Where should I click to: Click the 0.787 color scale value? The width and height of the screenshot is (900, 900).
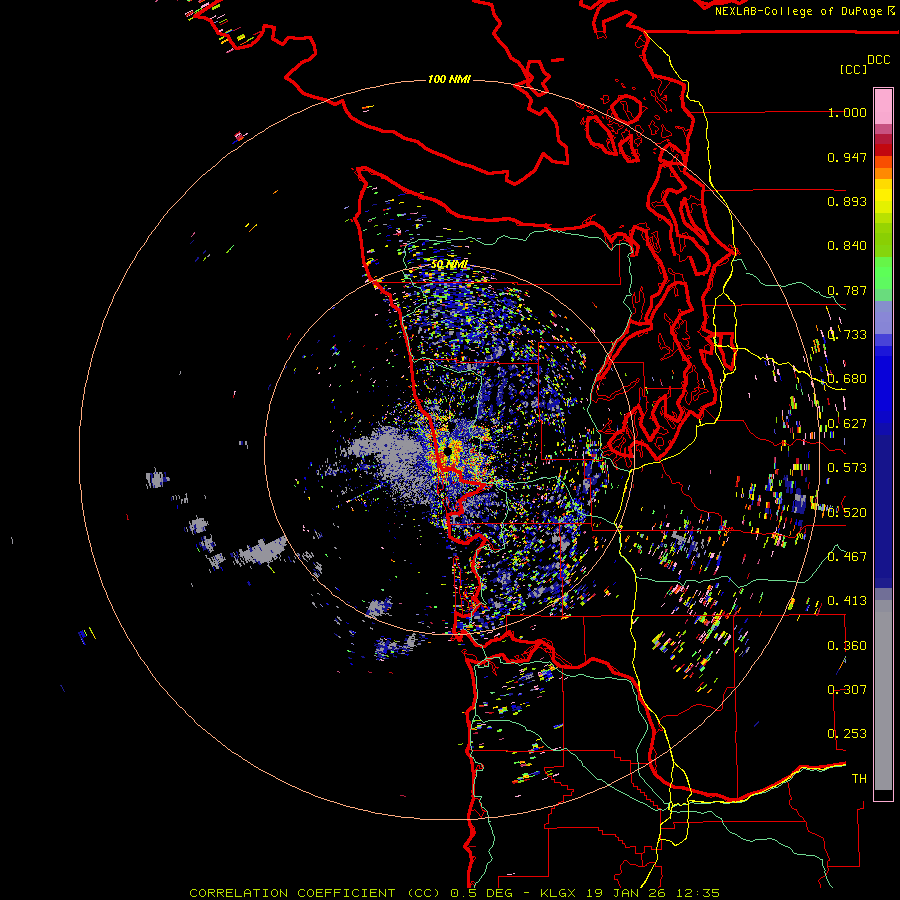[x=847, y=290]
